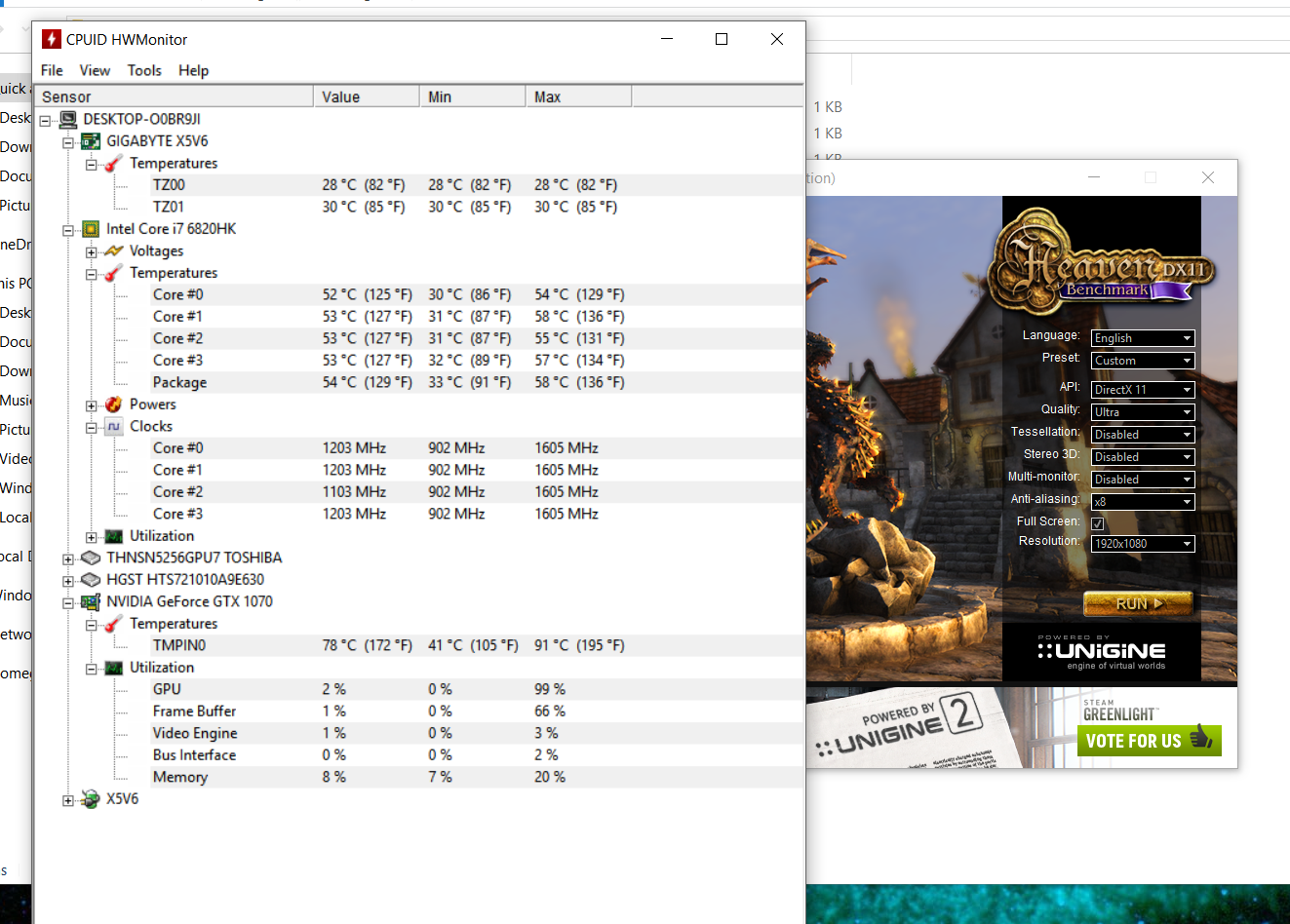Open the Preset dropdown set to Custom
The width and height of the screenshot is (1290, 924).
tap(1143, 361)
